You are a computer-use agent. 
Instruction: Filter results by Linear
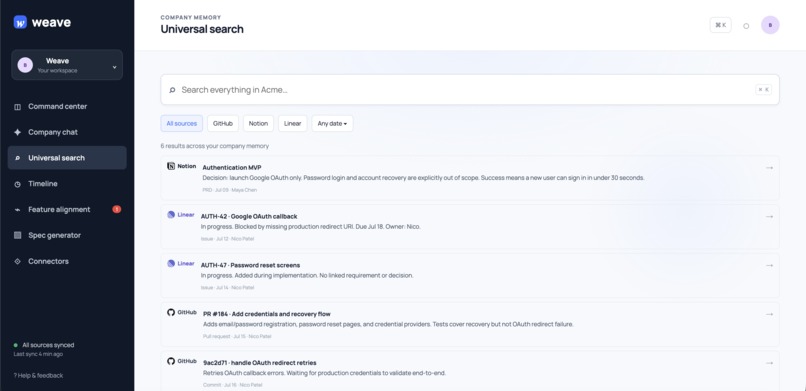click(292, 123)
